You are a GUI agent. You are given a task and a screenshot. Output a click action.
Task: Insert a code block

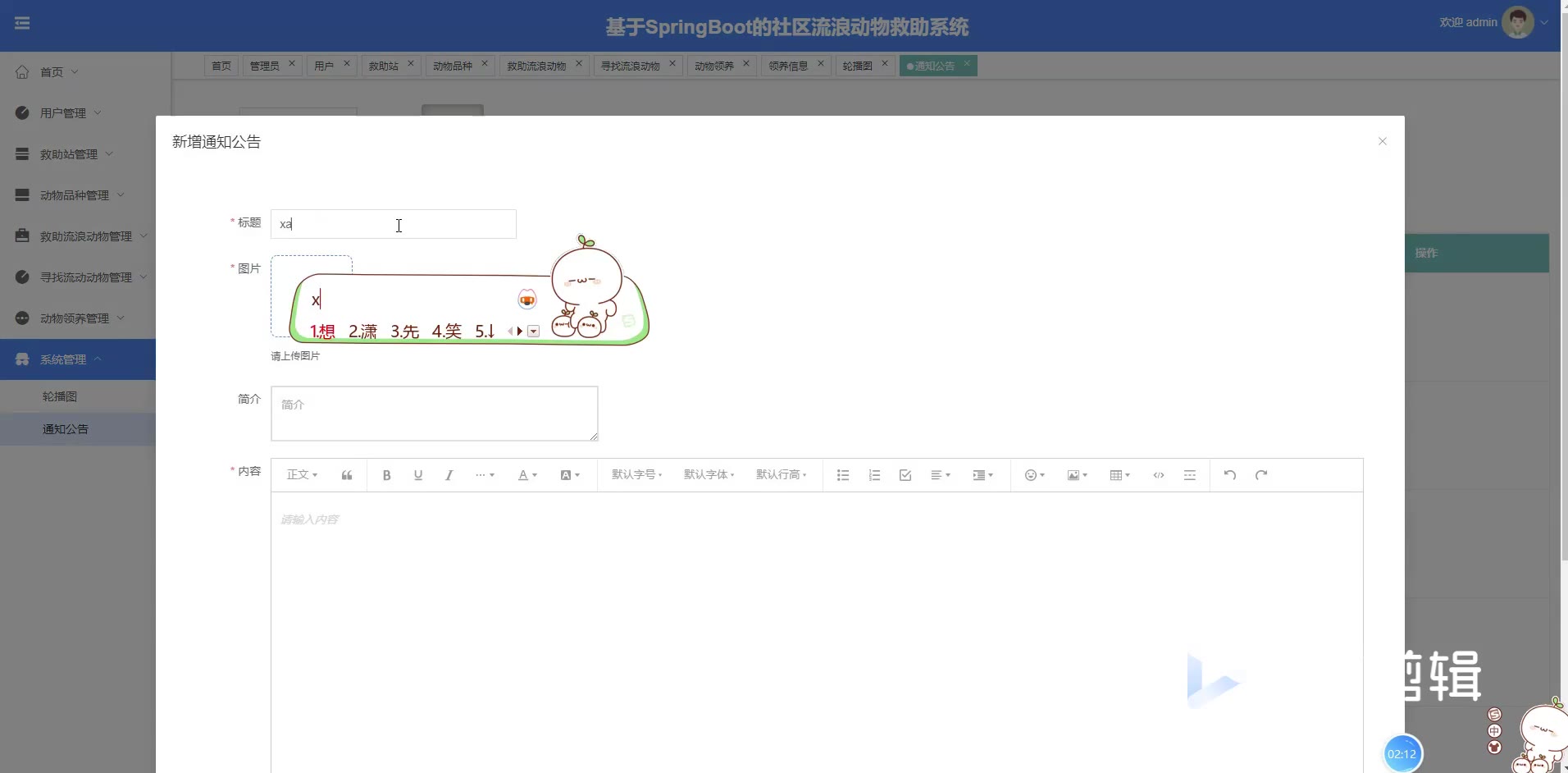[x=1159, y=475]
